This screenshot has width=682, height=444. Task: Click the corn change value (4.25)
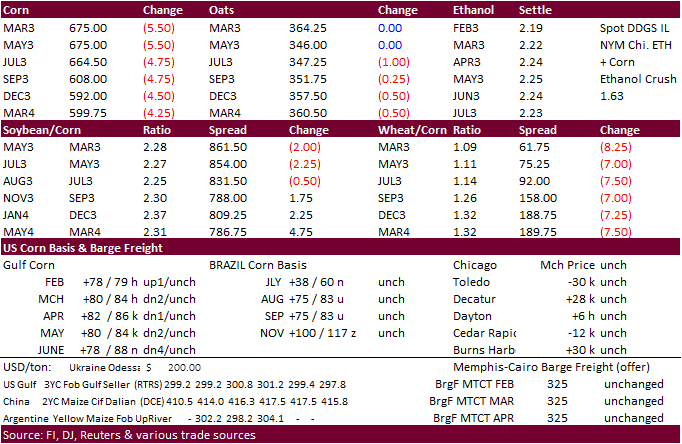click(x=159, y=113)
